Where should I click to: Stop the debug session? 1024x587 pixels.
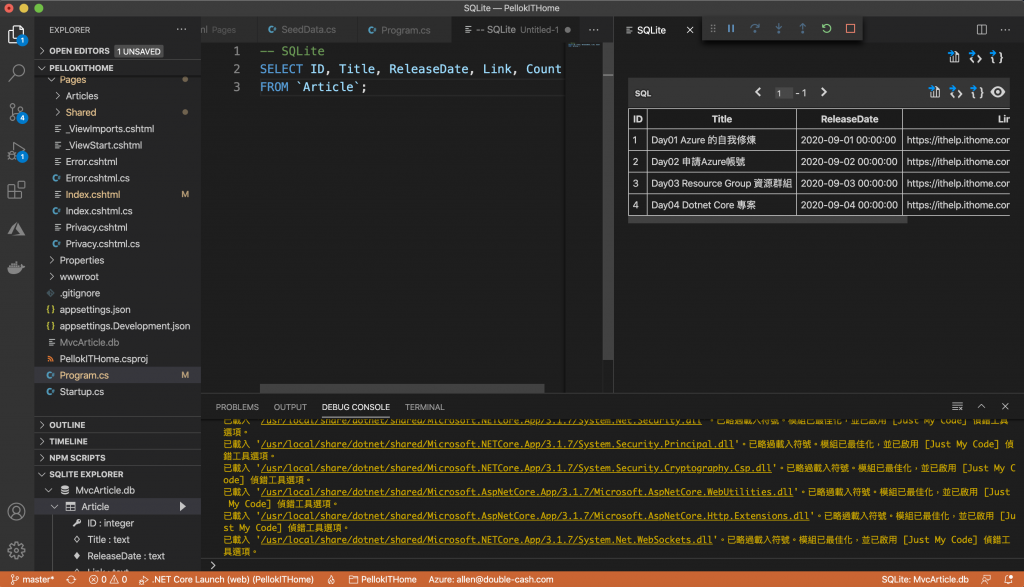click(850, 29)
